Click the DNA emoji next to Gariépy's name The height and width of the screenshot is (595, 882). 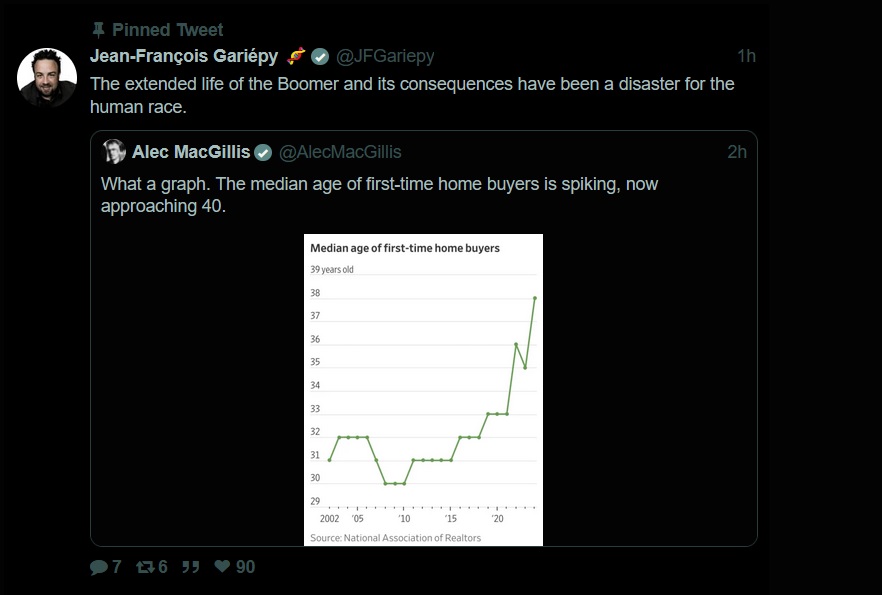coord(296,56)
